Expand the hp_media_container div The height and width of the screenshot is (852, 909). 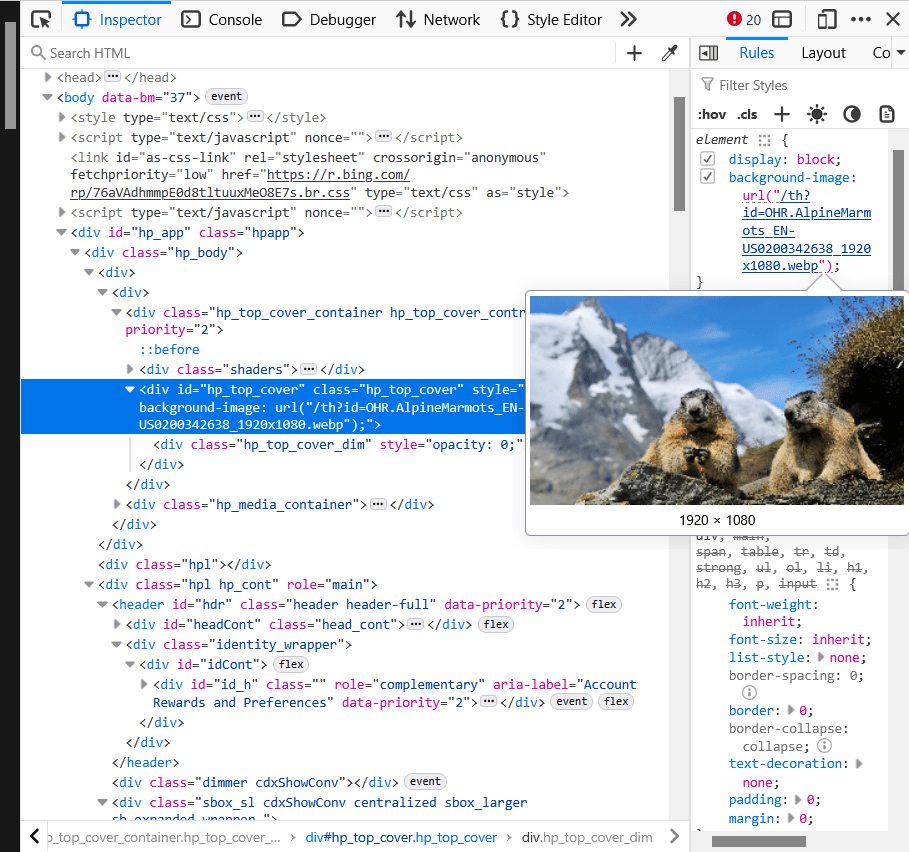pyautogui.click(x=118, y=505)
